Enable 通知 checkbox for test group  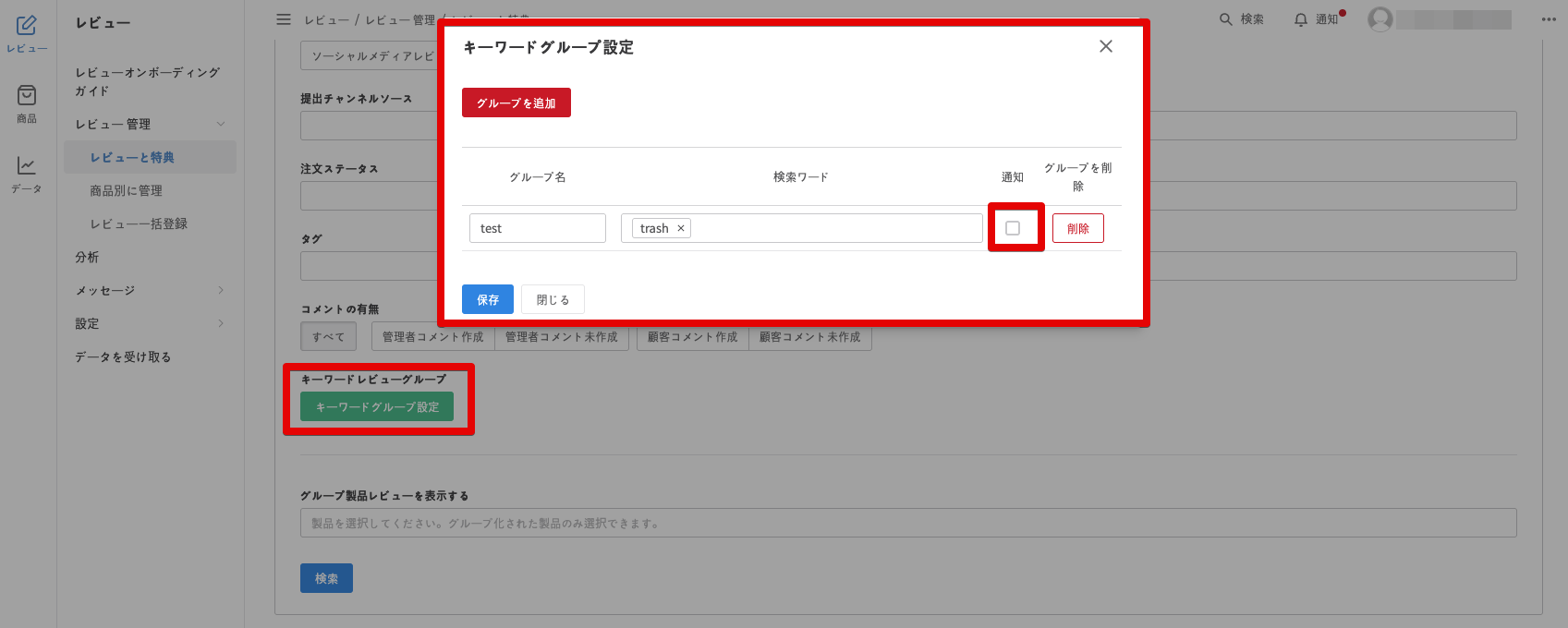1013,228
